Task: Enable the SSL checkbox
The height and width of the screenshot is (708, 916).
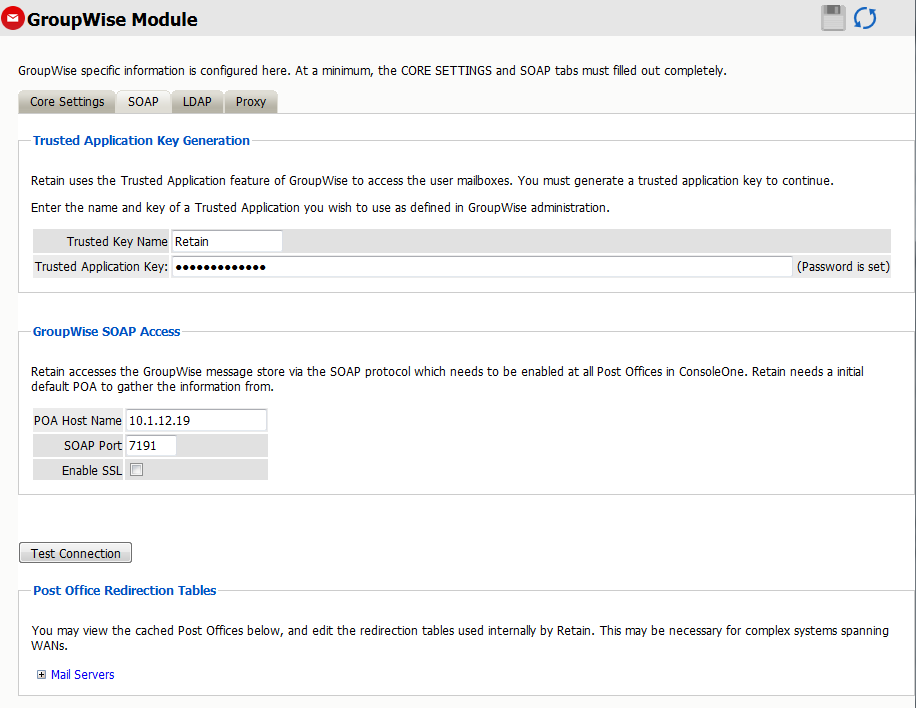Action: pos(137,470)
